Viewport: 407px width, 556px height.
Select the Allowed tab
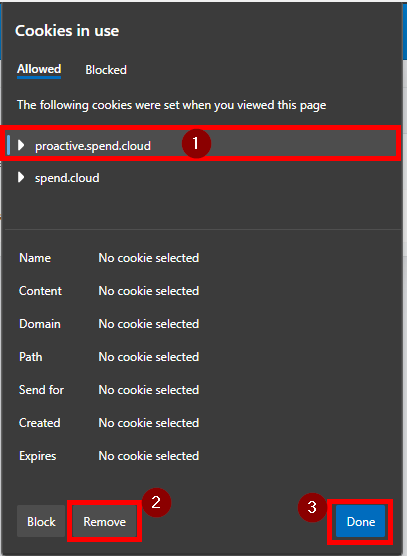pyautogui.click(x=39, y=69)
